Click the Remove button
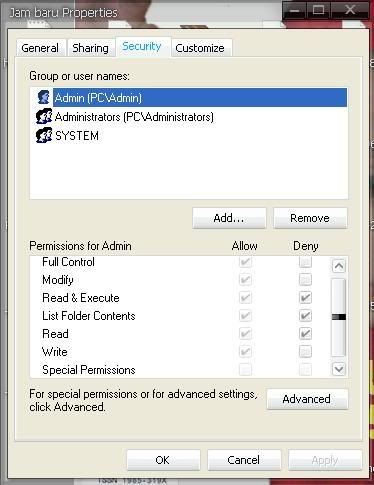This screenshot has height=485, width=374. point(310,218)
